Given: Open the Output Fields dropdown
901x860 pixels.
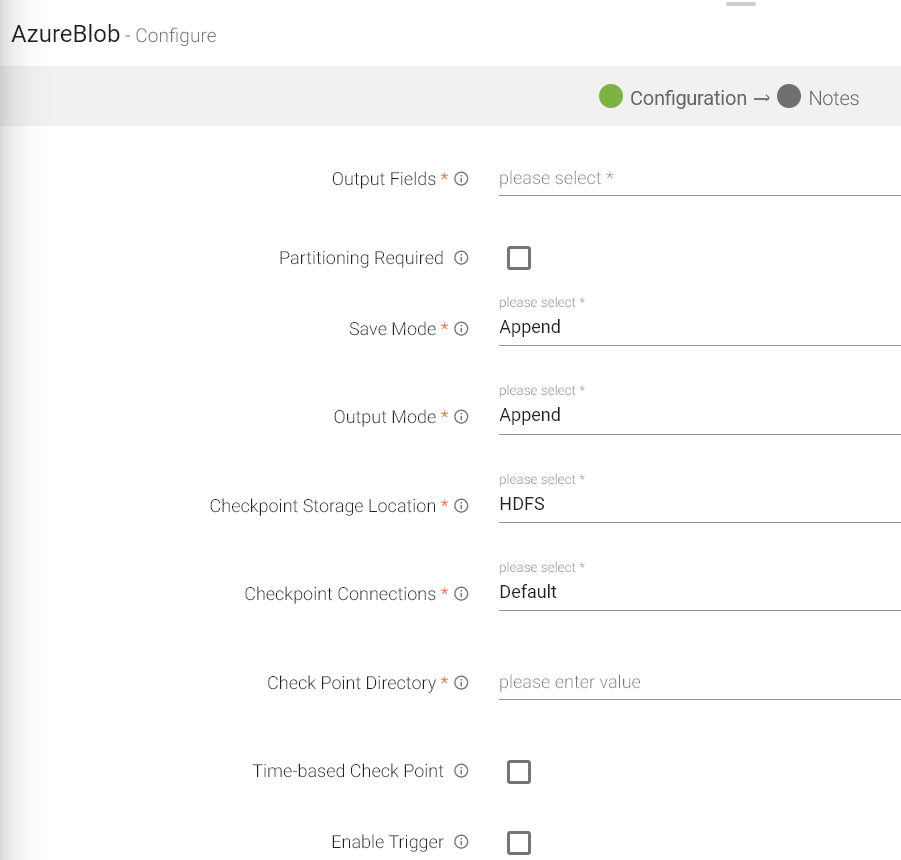Looking at the screenshot, I should click(x=698, y=179).
